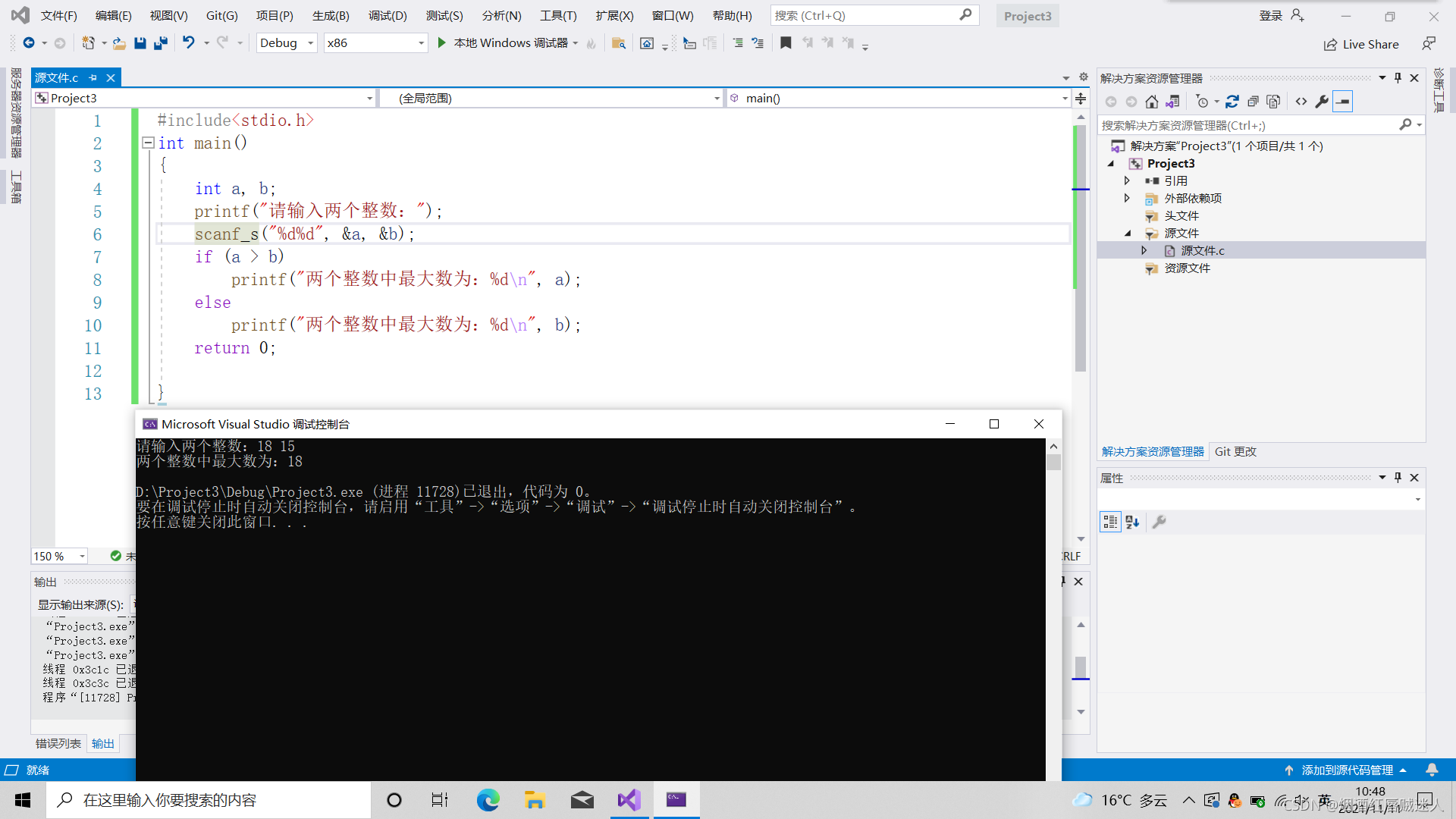Open properties wrench icon in Solution Explorer
Image resolution: width=1456 pixels, height=819 pixels.
pos(1322,102)
